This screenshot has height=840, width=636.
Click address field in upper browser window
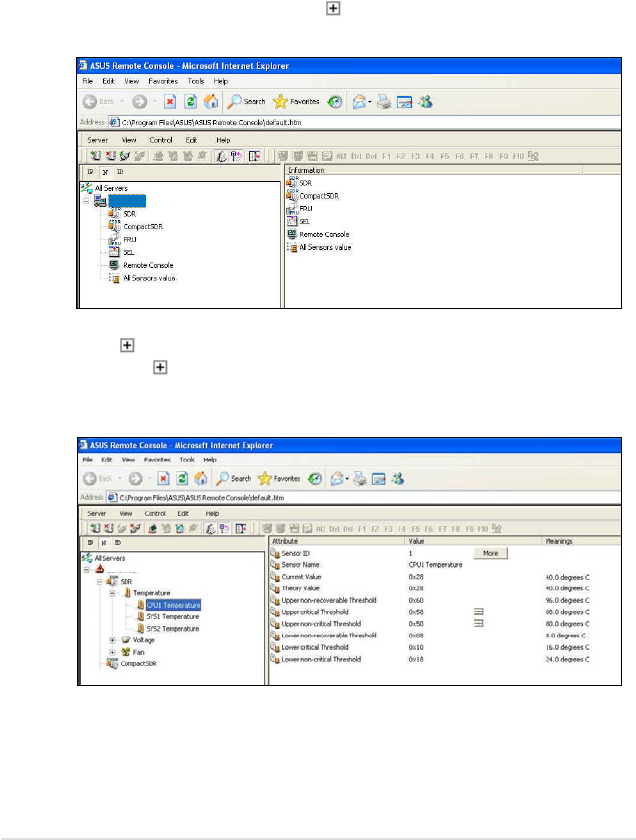tap(364, 122)
